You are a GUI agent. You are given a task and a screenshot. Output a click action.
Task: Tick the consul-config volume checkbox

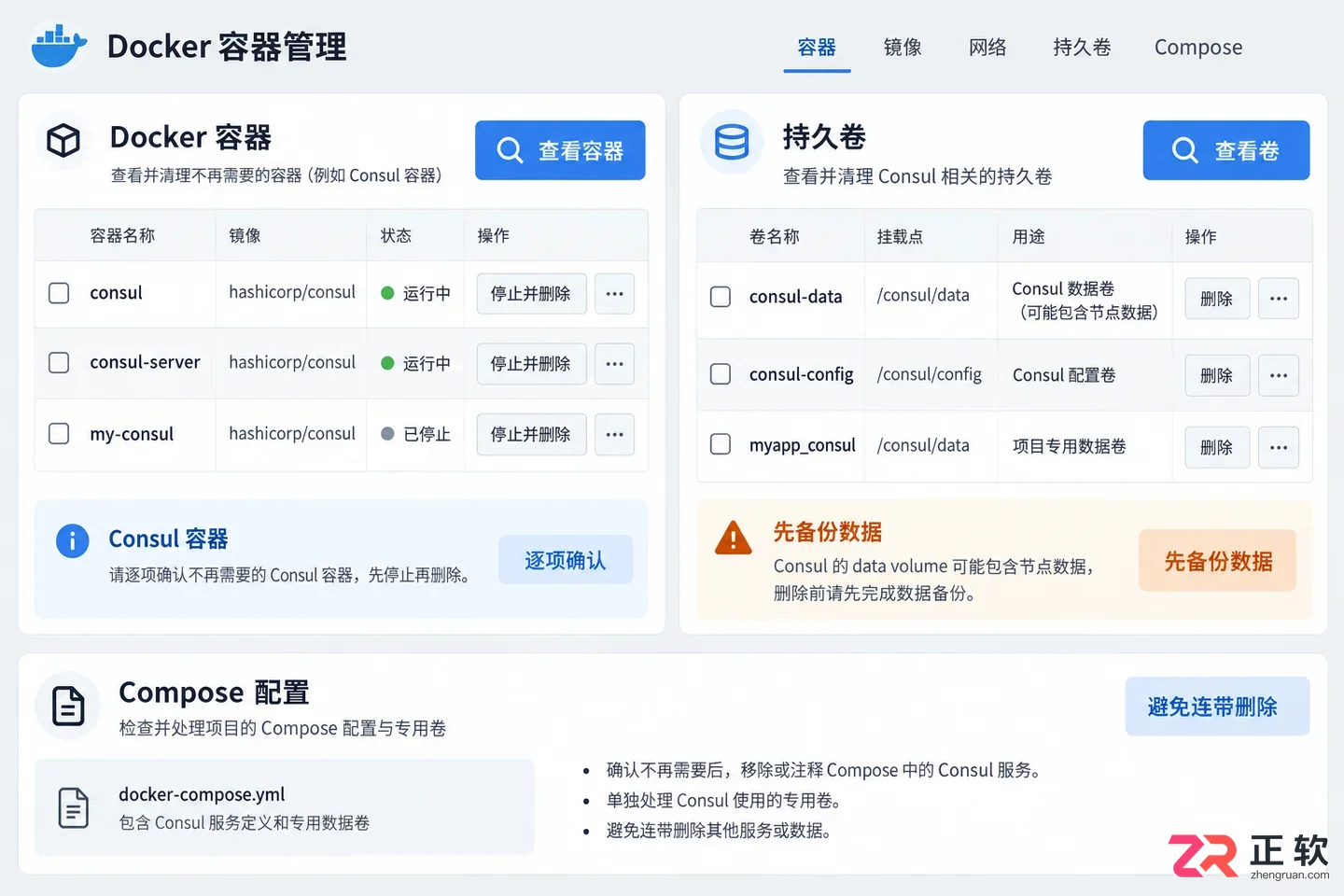click(721, 374)
